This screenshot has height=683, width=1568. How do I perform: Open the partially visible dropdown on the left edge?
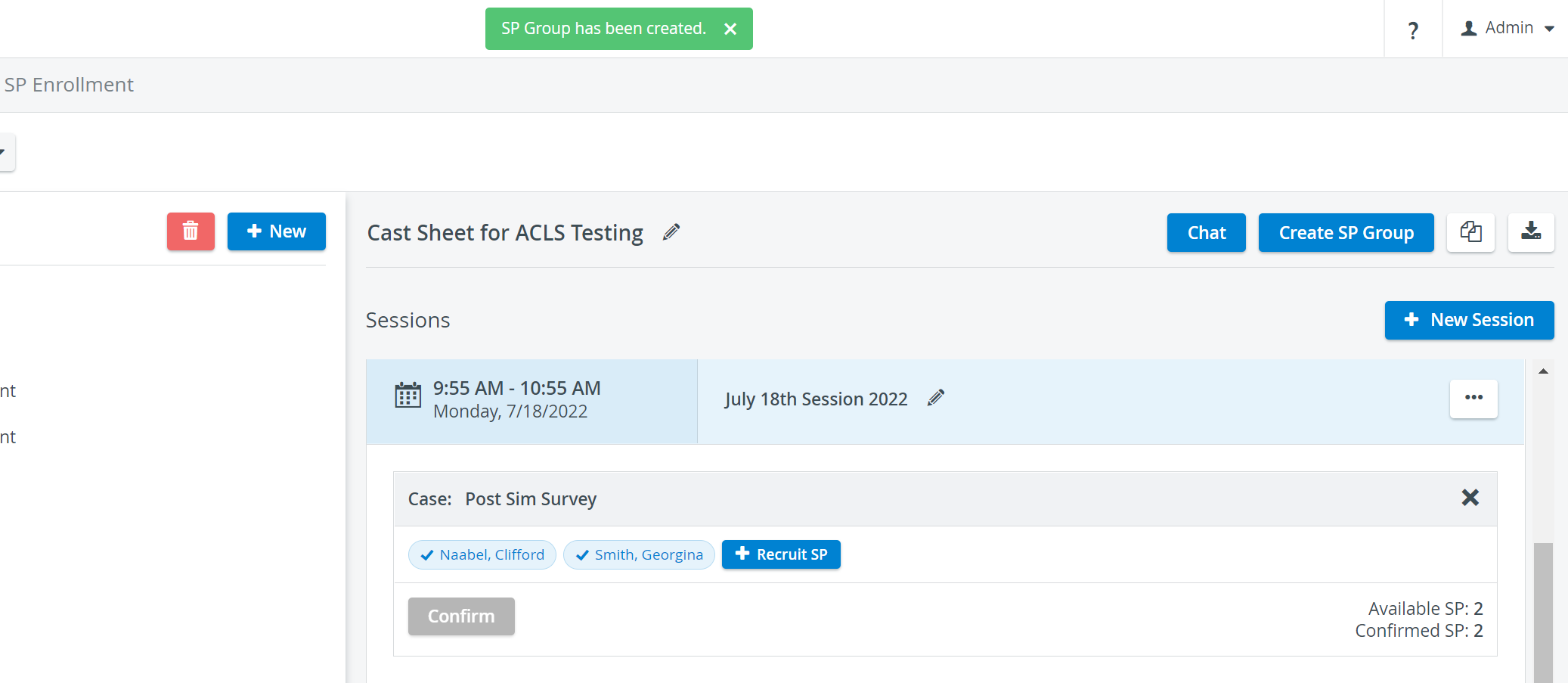[x=6, y=153]
